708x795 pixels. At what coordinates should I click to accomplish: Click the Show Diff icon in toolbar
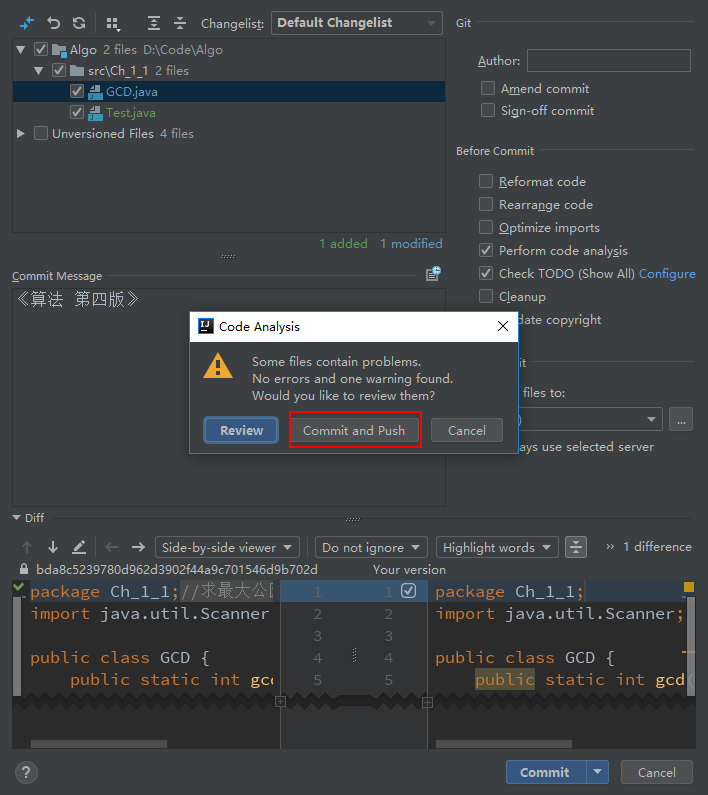coord(27,22)
